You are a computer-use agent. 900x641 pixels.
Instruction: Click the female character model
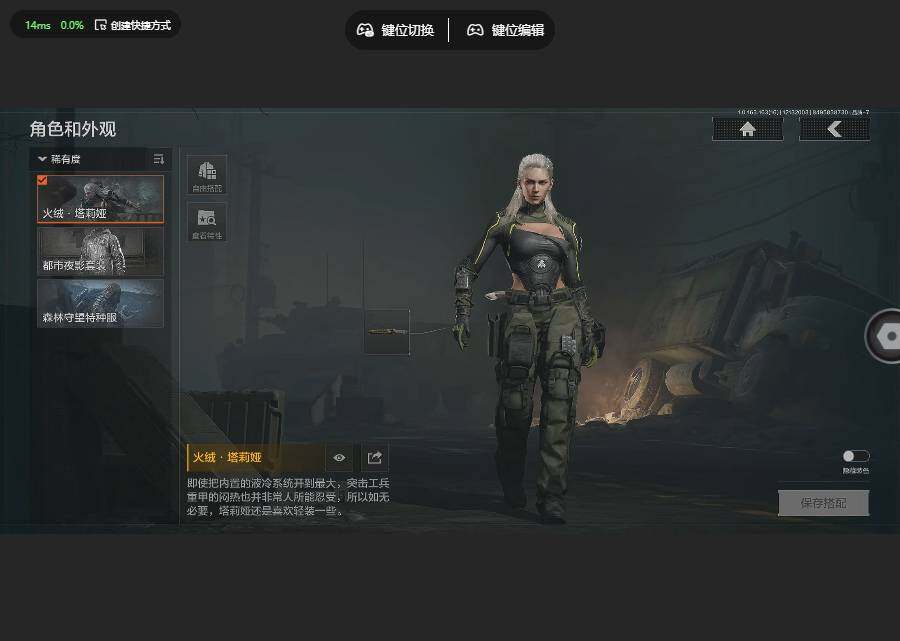[x=531, y=339]
